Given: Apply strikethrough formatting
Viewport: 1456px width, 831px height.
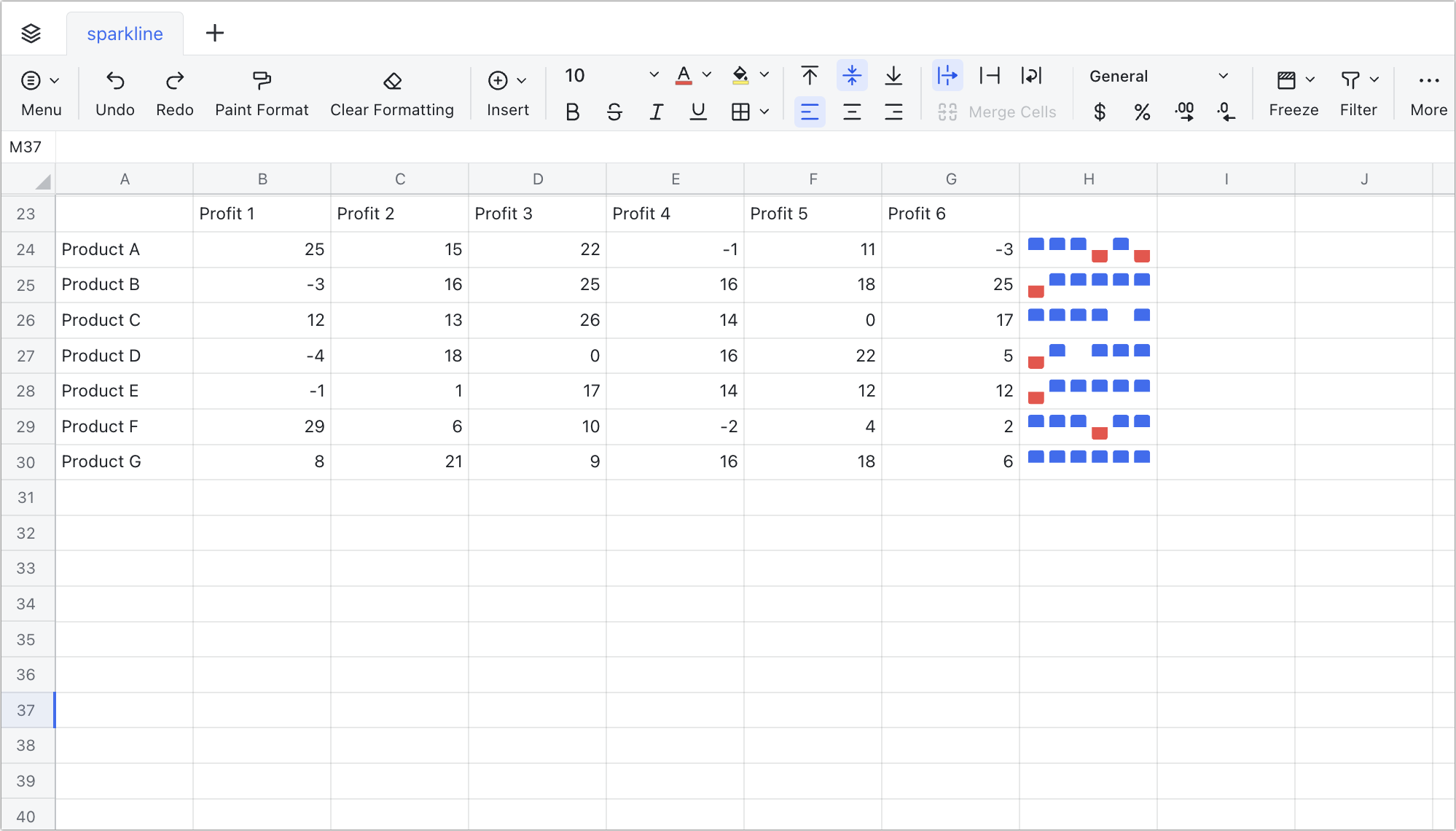Looking at the screenshot, I should point(614,112).
